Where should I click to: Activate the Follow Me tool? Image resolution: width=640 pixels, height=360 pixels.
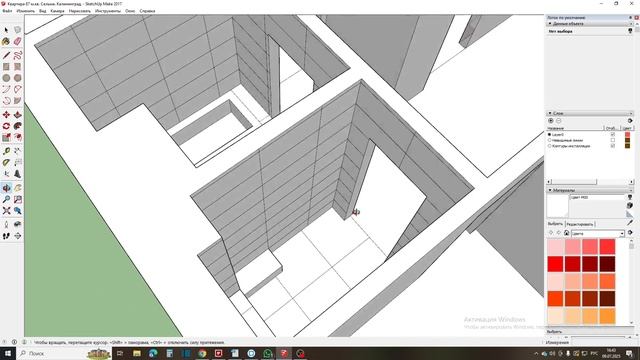[x=18, y=126]
